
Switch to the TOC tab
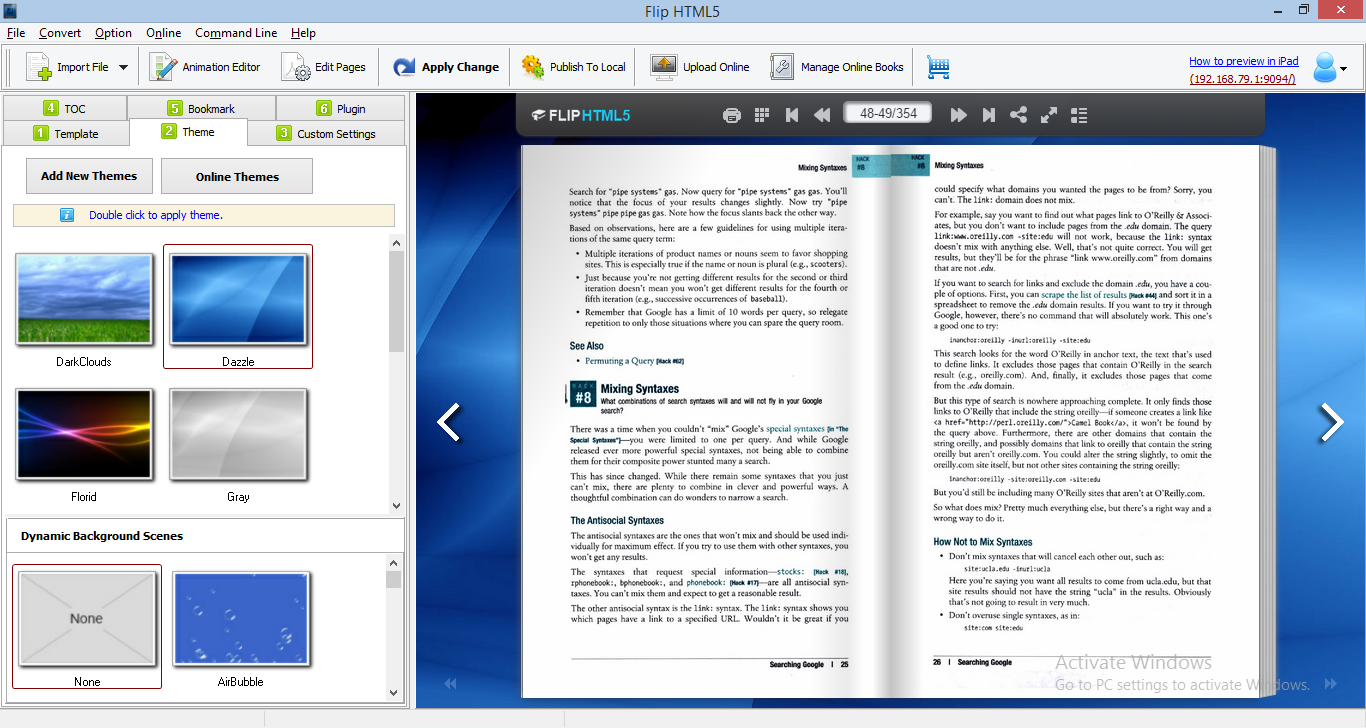tap(65, 108)
